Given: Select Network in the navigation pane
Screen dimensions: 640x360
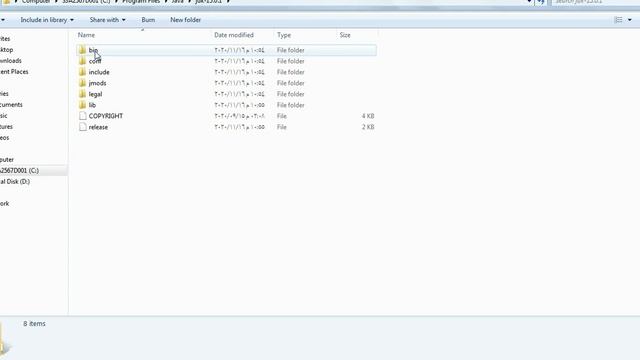Looking at the screenshot, I should [4, 204].
